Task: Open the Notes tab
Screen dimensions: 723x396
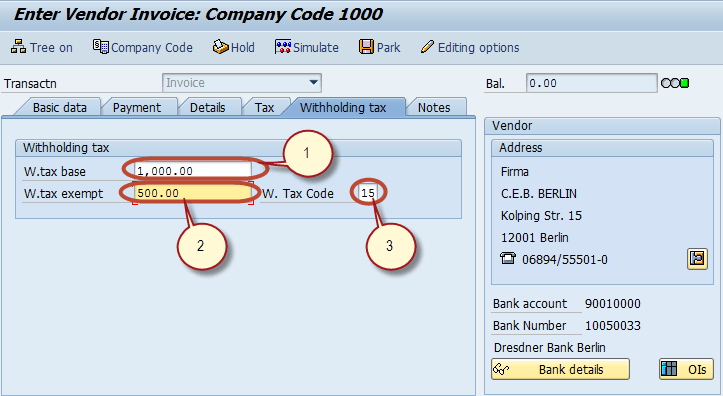Action: pos(434,107)
